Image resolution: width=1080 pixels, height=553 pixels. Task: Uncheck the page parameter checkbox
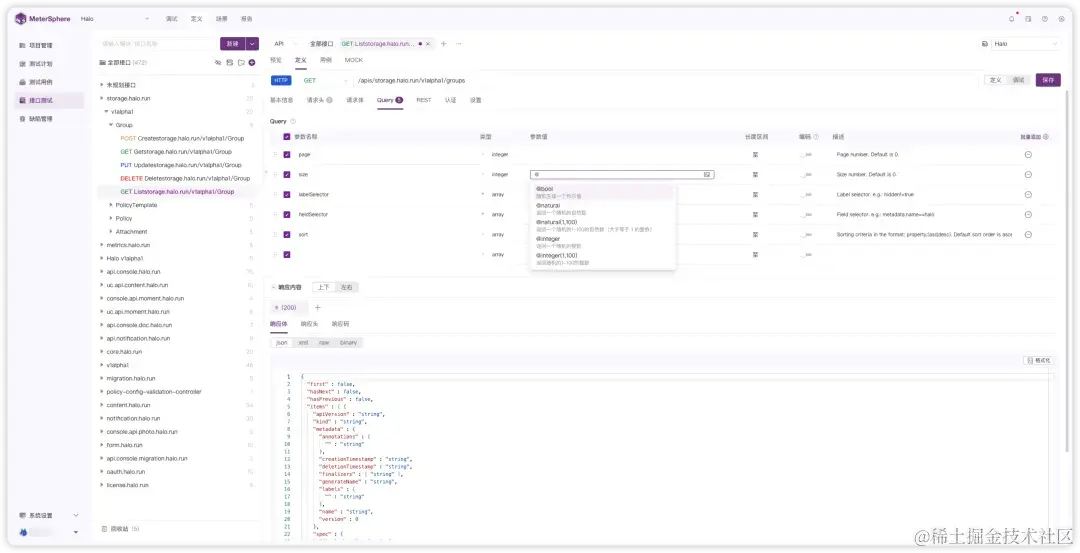pyautogui.click(x=287, y=154)
